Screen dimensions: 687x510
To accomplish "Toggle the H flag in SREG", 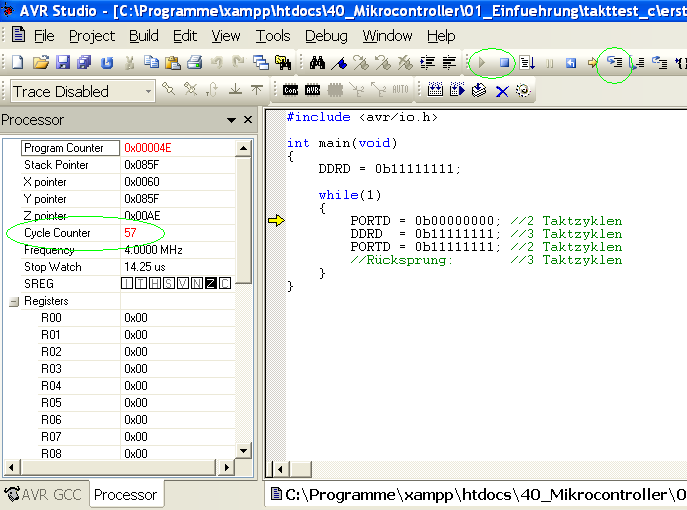I will point(155,283).
